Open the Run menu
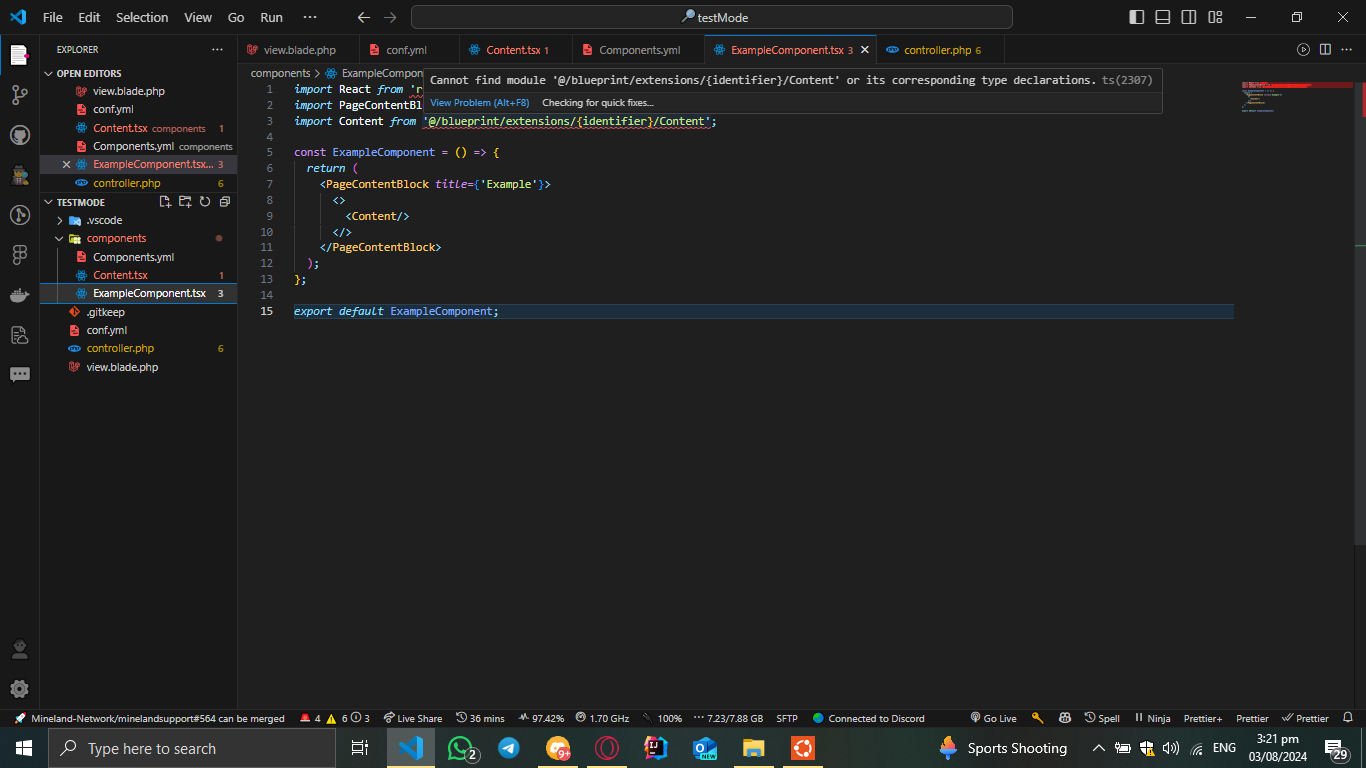This screenshot has width=1366, height=768. point(271,17)
